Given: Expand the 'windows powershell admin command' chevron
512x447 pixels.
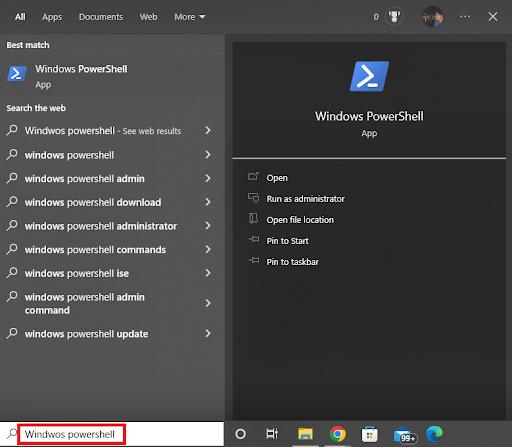Looking at the screenshot, I should pos(208,303).
